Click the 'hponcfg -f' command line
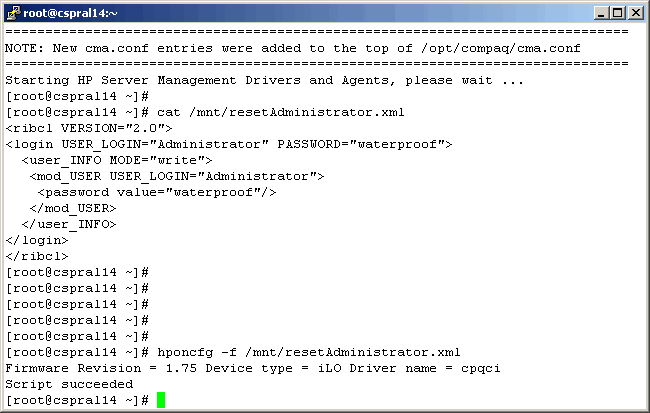Viewport: 650px width, 413px height. click(307, 352)
